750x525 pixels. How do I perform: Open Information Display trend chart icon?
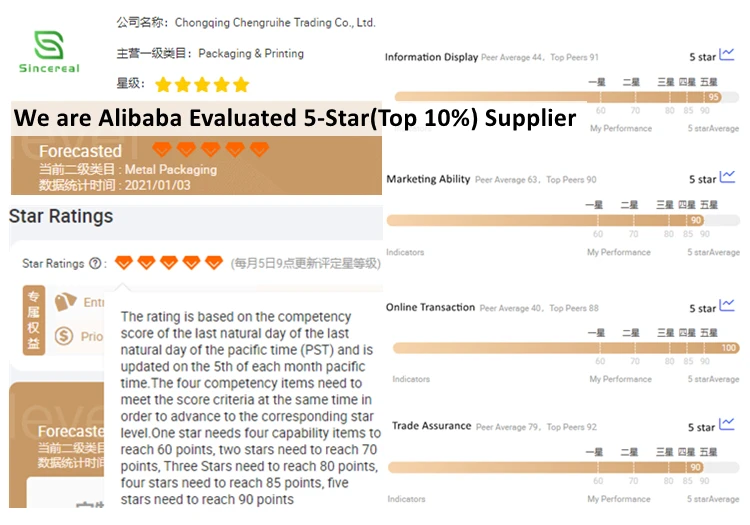[727, 55]
